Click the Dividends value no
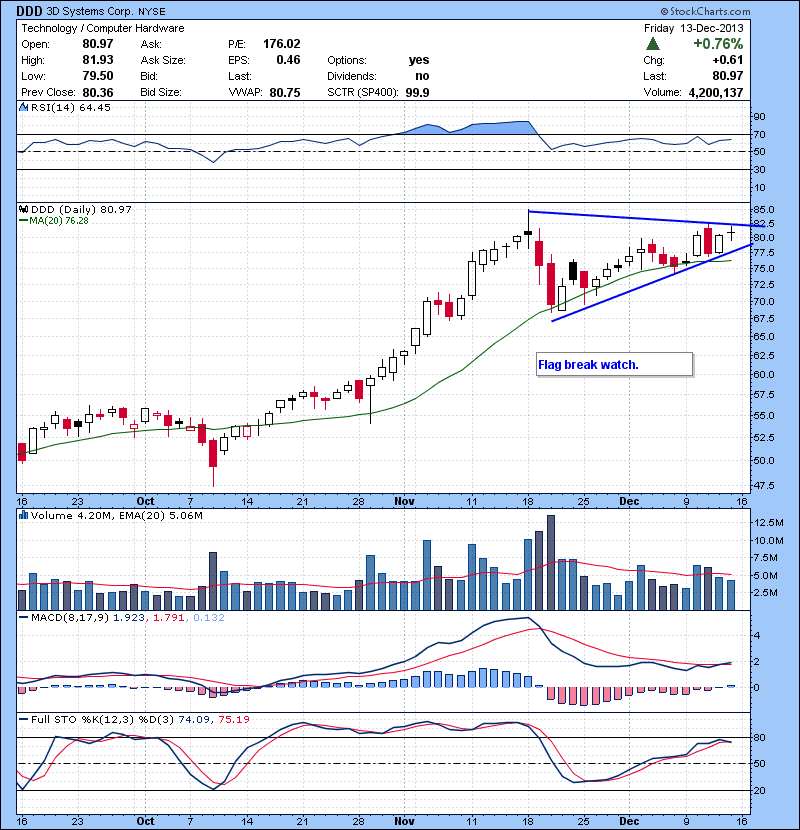This screenshot has width=800, height=830. 422,76
